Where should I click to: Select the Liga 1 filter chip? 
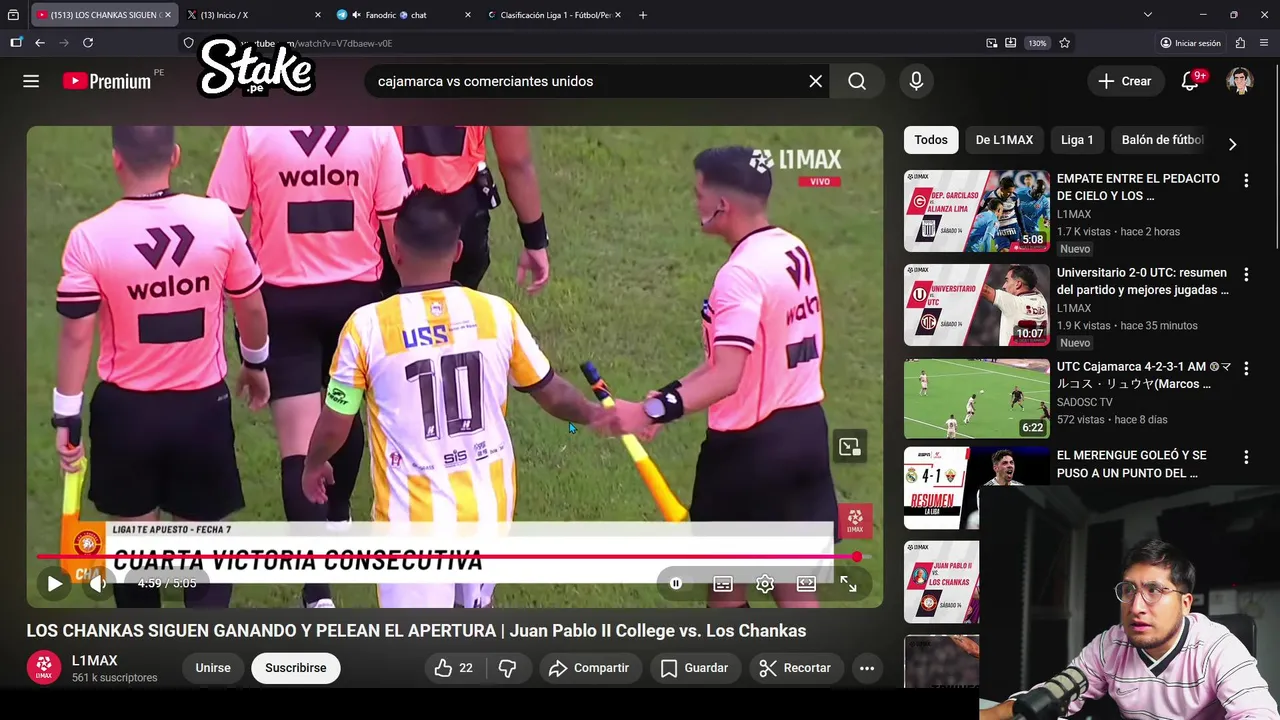point(1077,140)
